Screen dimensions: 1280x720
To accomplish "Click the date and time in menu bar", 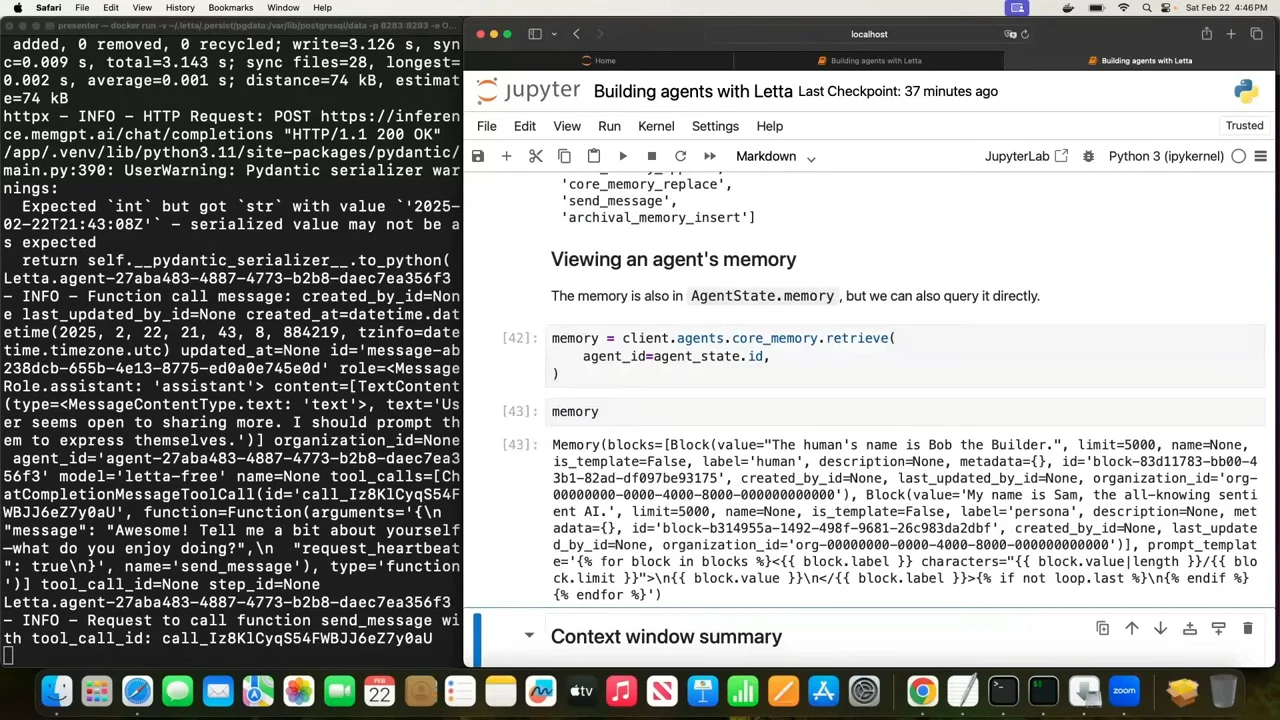I will tap(1226, 8).
